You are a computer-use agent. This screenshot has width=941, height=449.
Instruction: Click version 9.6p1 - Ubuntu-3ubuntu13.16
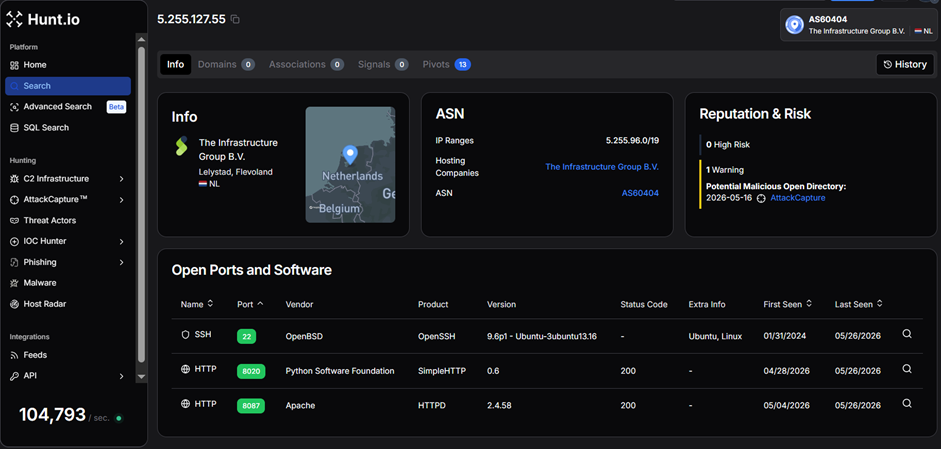pos(541,336)
